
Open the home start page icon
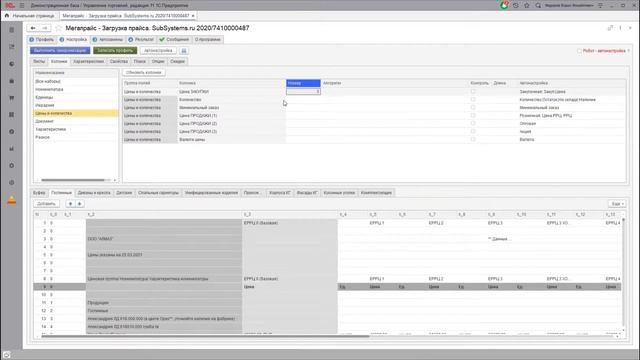pyautogui.click(x=7, y=16)
